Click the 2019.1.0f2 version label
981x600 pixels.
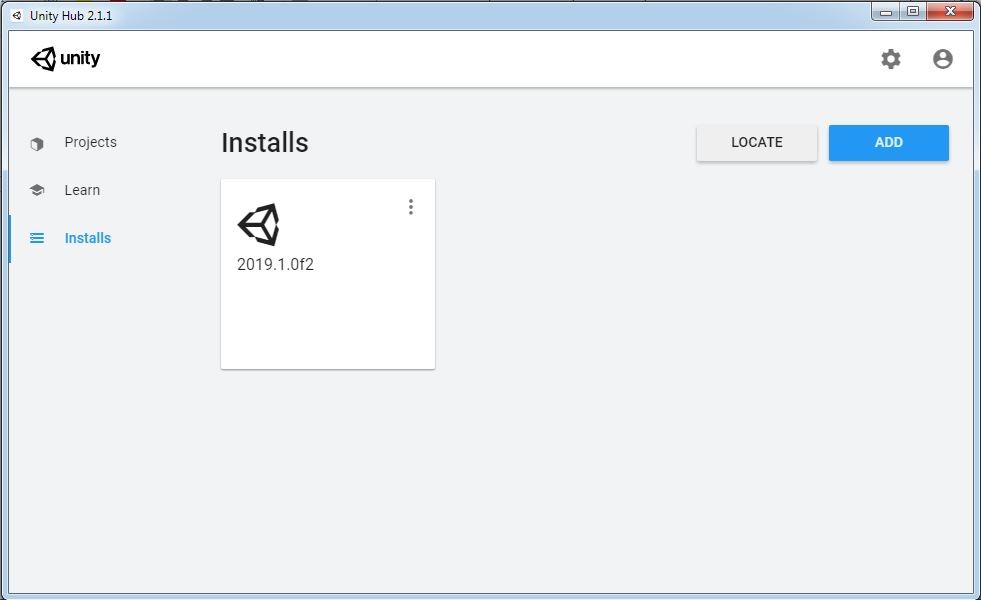(275, 265)
